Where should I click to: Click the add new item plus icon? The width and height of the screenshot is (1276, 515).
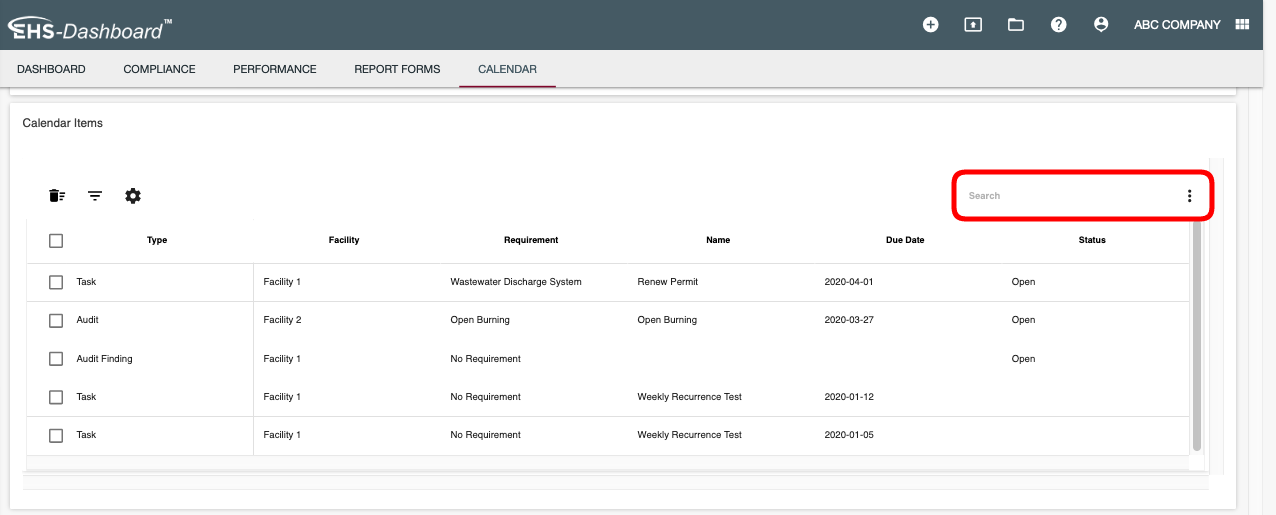[x=930, y=25]
